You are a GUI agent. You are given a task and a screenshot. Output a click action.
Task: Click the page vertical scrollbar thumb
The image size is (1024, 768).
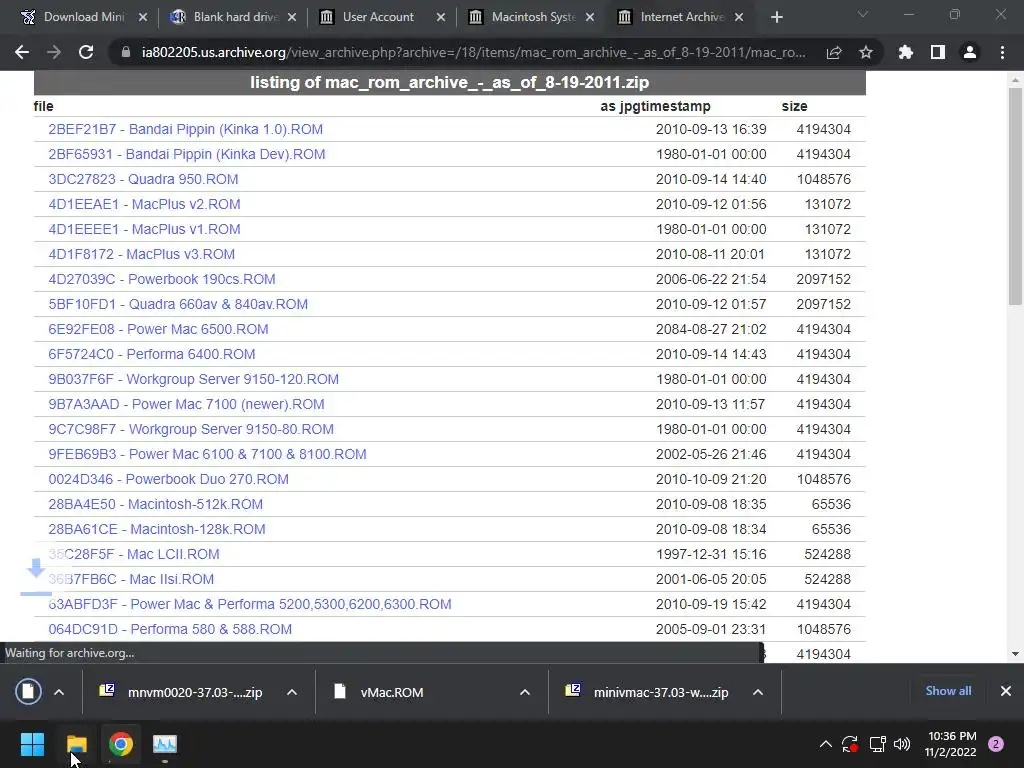coord(1015,196)
